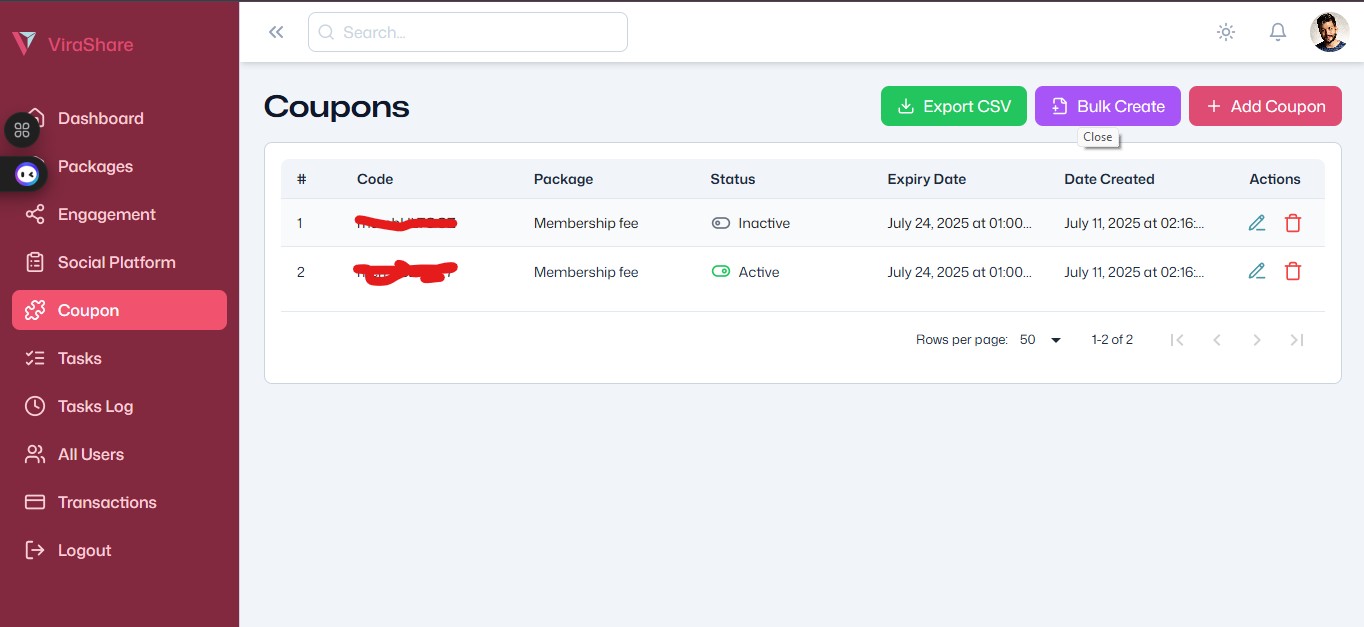Click the Code column header
Viewport: 1364px width, 627px height.
[x=375, y=179]
